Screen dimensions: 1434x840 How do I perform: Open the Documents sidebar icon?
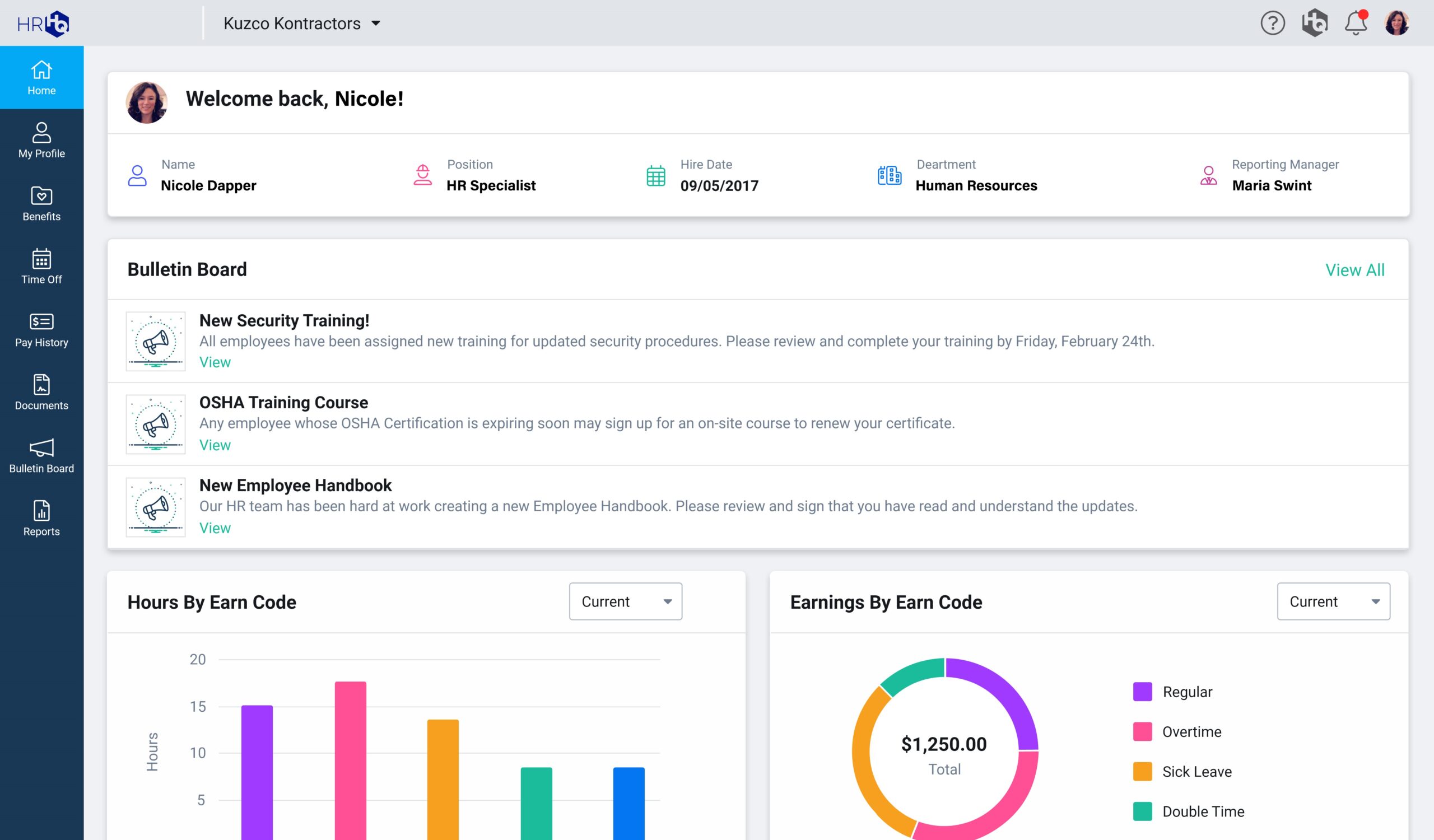coord(41,393)
